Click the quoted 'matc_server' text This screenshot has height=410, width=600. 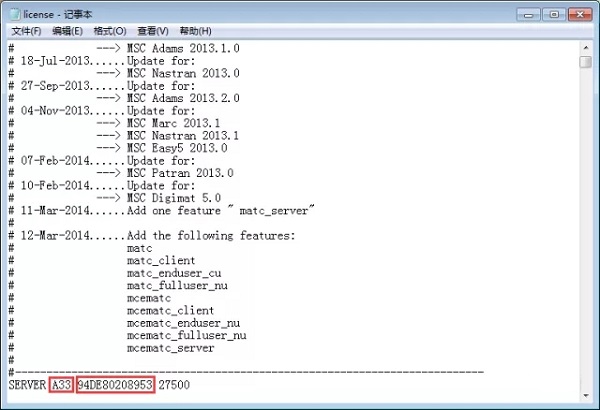[x=273, y=211]
